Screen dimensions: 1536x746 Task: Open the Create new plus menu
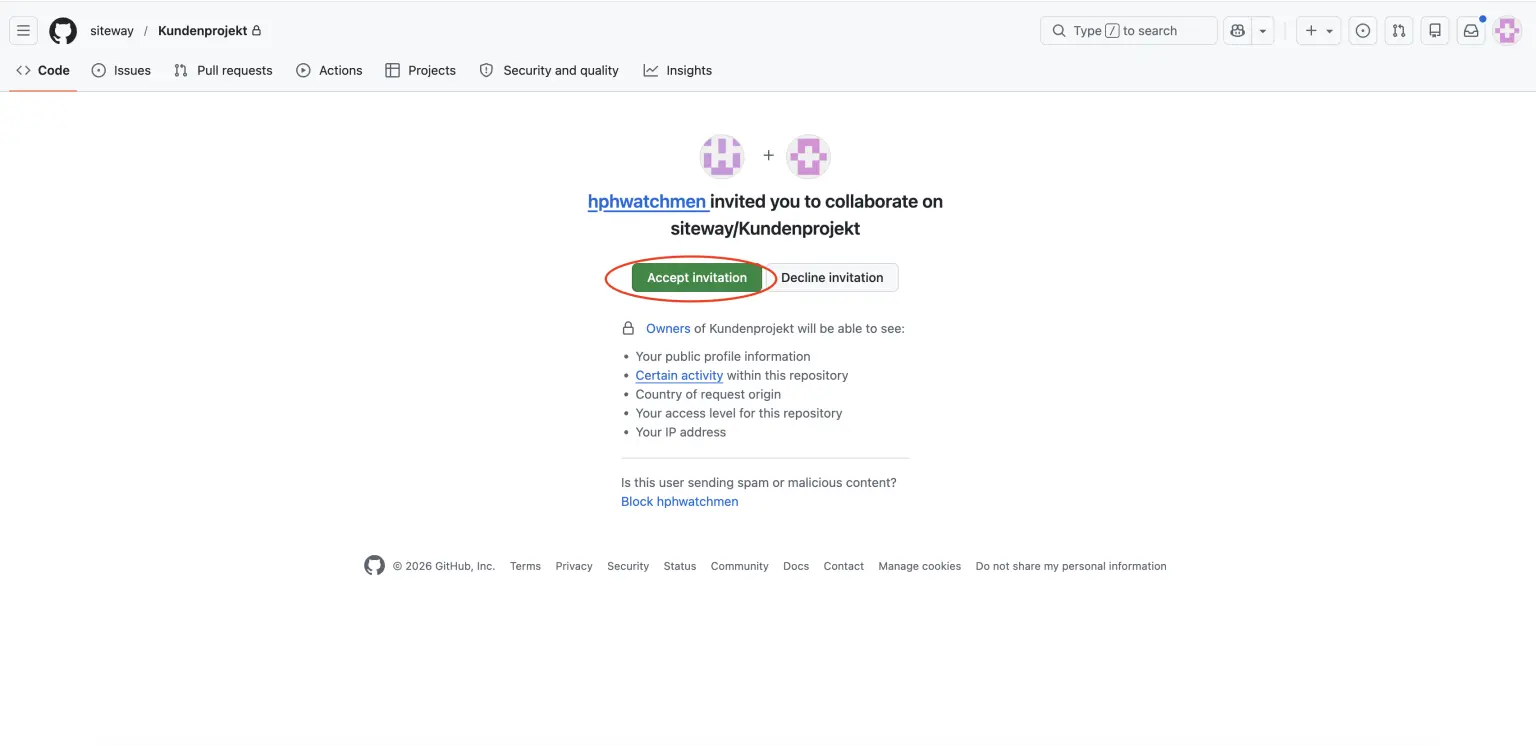point(1319,31)
